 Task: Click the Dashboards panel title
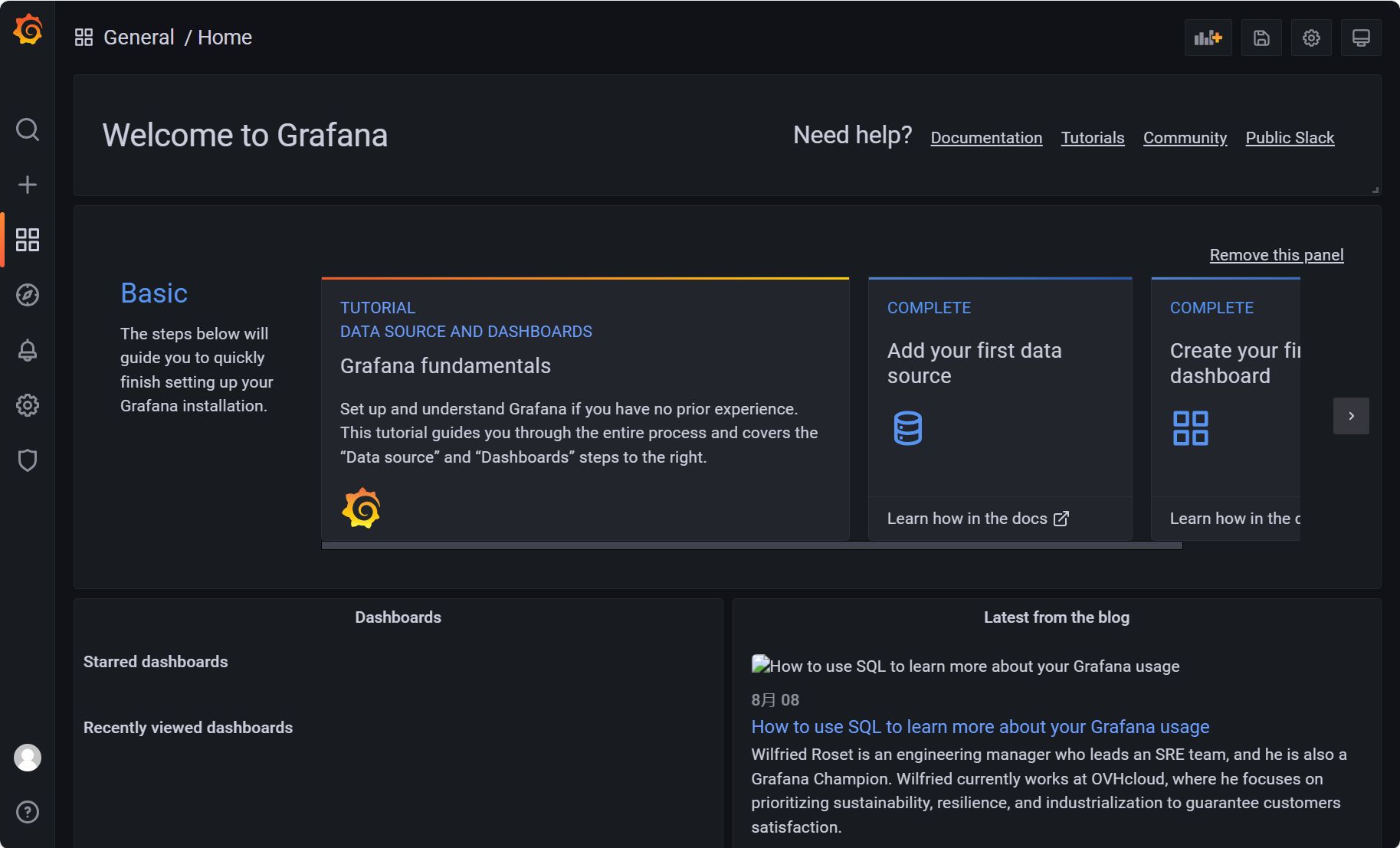tap(398, 617)
